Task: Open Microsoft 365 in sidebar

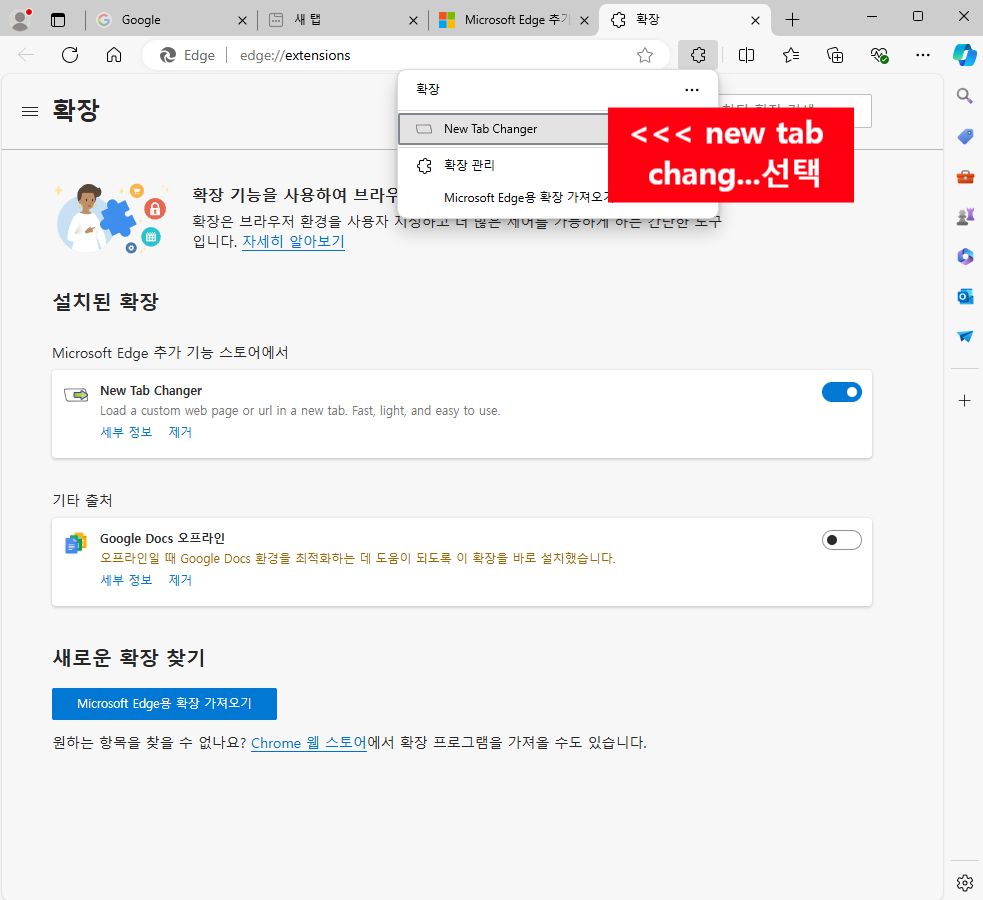Action: pos(965,256)
